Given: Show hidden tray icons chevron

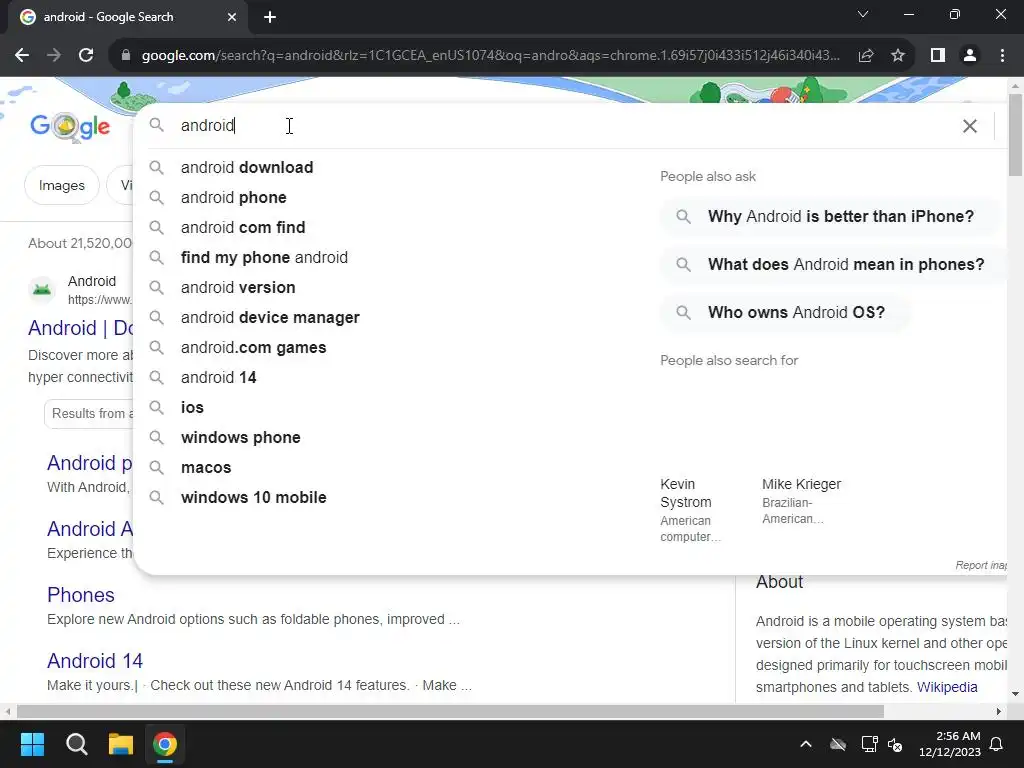Looking at the screenshot, I should click(806, 744).
